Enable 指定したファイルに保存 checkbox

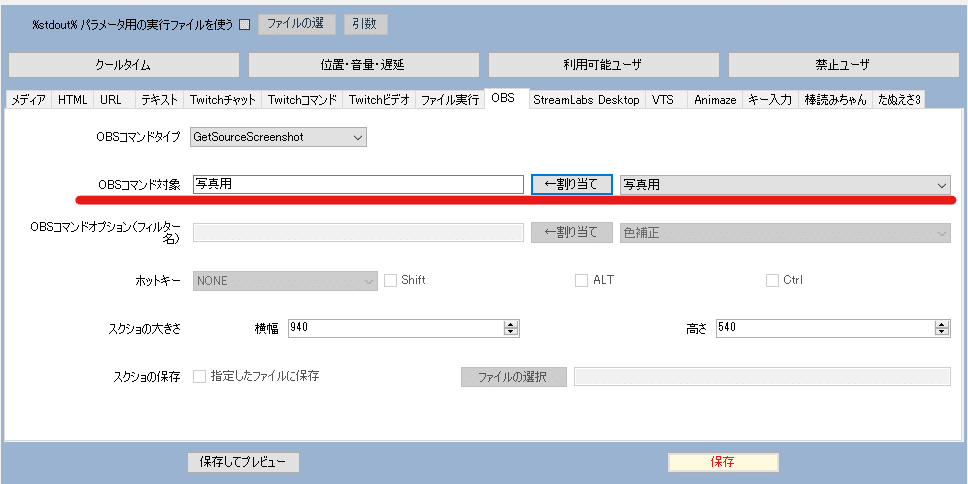199,376
